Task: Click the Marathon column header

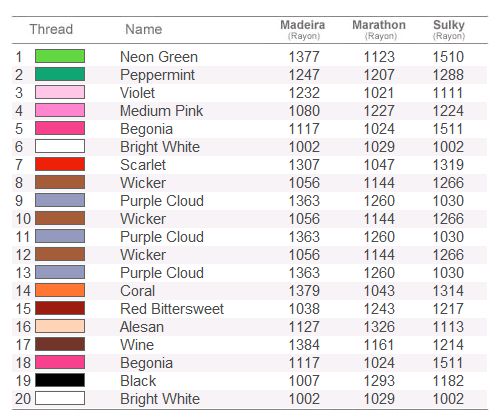Action: (x=379, y=30)
